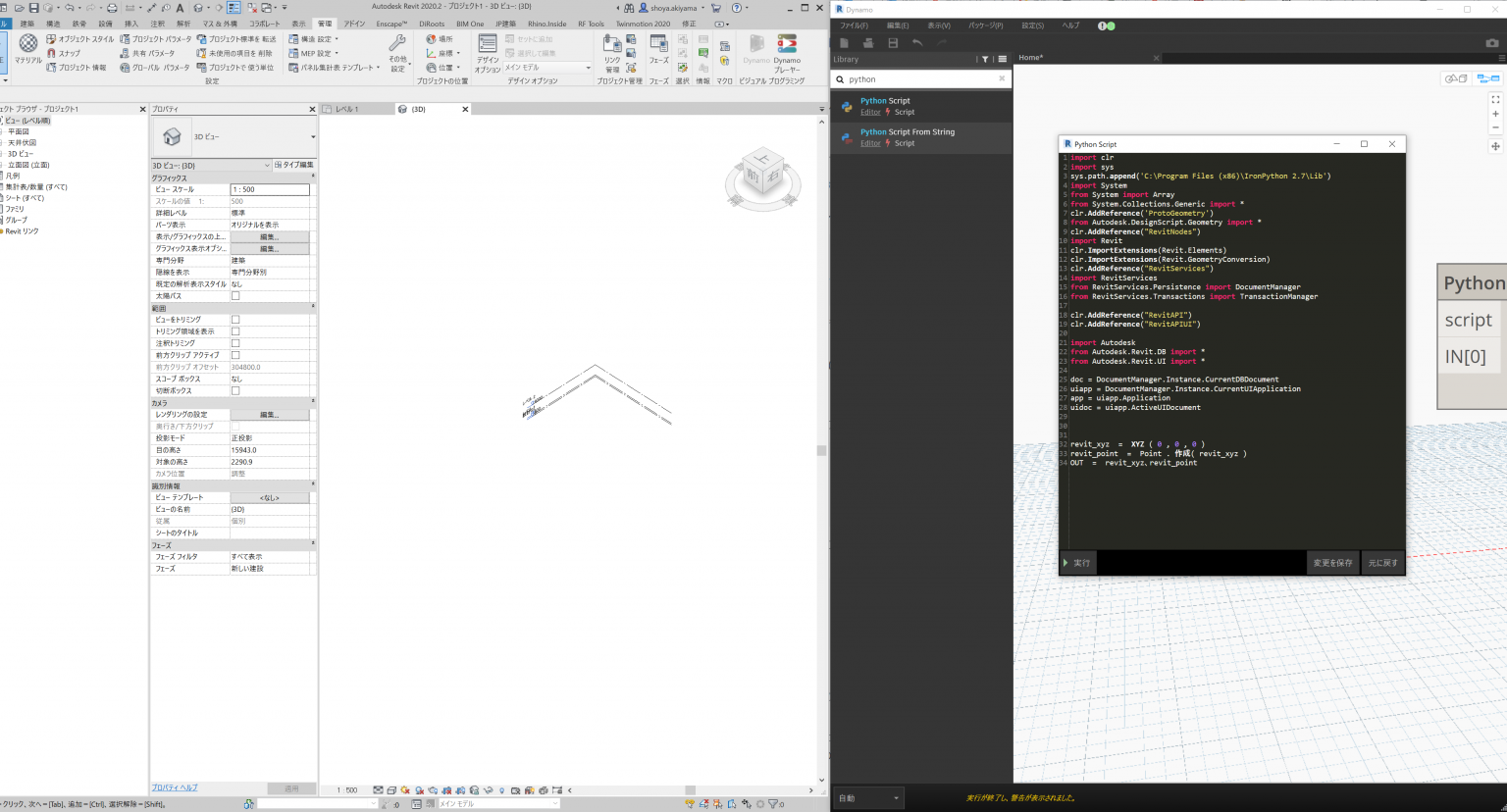
Task: Check the ビューをトリミング checkbox
Action: 235,319
